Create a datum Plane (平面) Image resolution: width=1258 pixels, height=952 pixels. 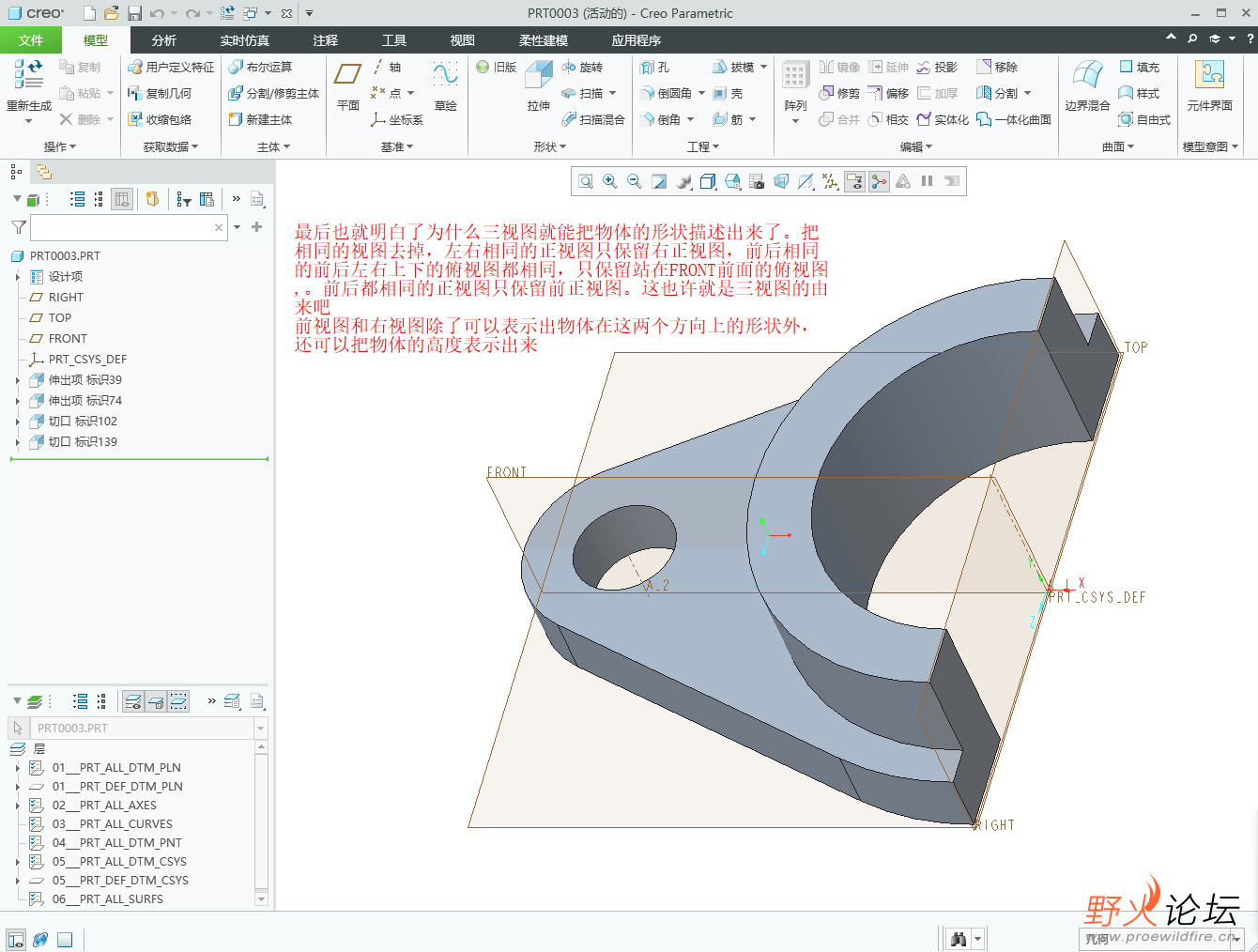tap(348, 86)
